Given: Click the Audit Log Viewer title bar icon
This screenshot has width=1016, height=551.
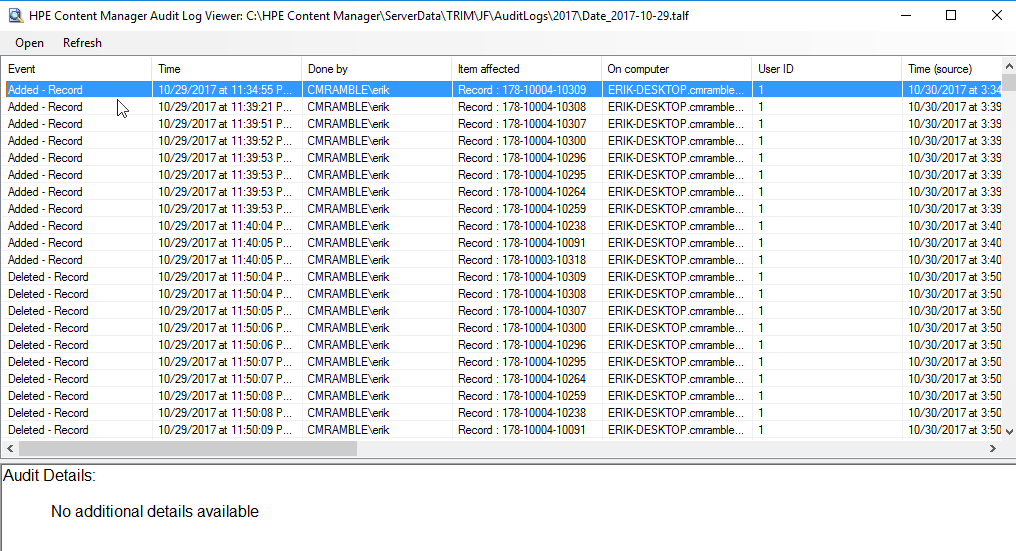Looking at the screenshot, I should pos(16,15).
